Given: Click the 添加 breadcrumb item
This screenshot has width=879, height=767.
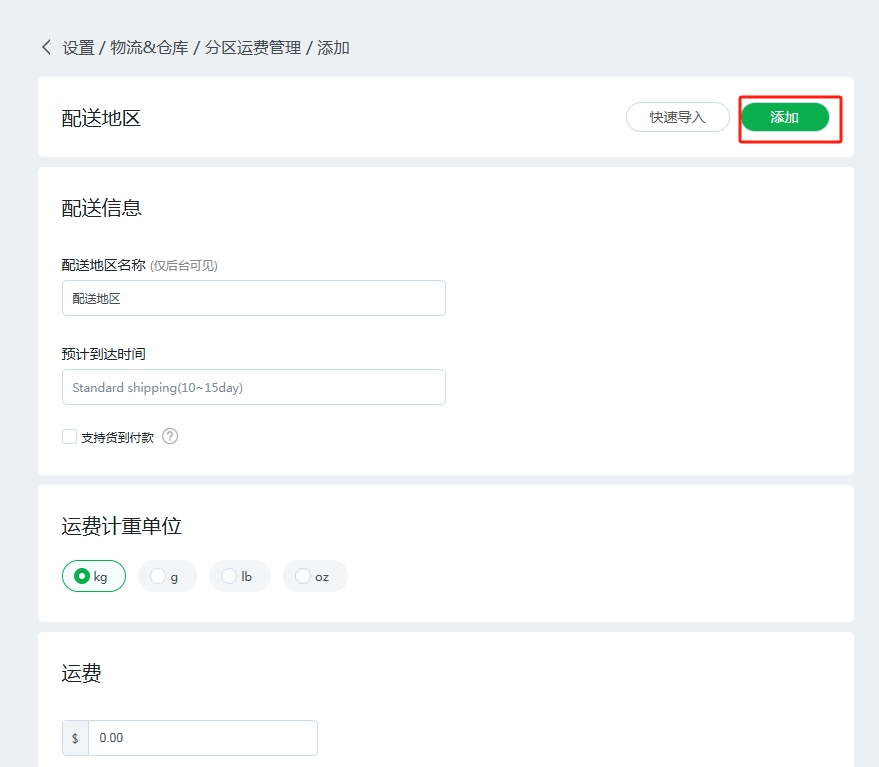Looking at the screenshot, I should click(333, 47).
